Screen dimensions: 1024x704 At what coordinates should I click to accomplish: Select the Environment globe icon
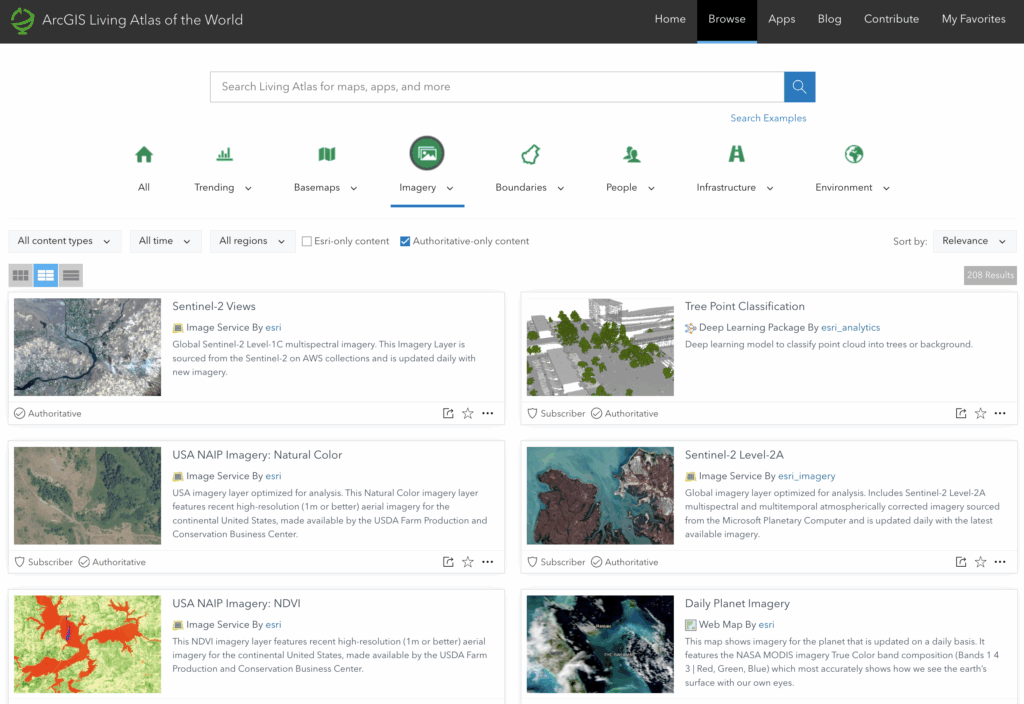(854, 154)
